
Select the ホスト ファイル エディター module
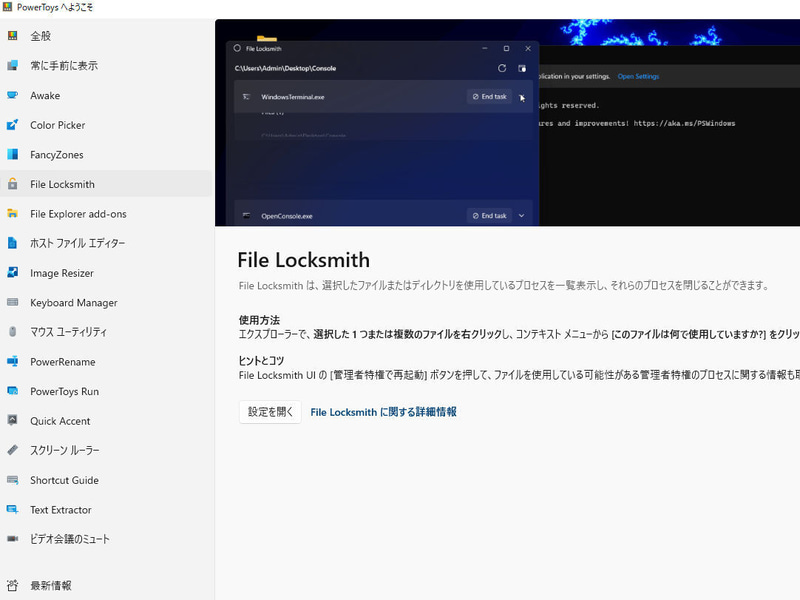80,243
